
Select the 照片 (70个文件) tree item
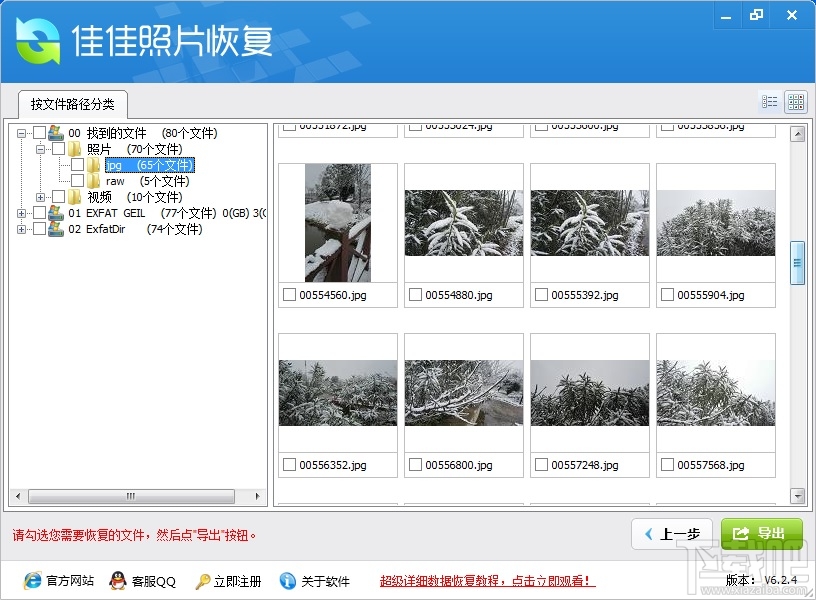click(x=134, y=149)
